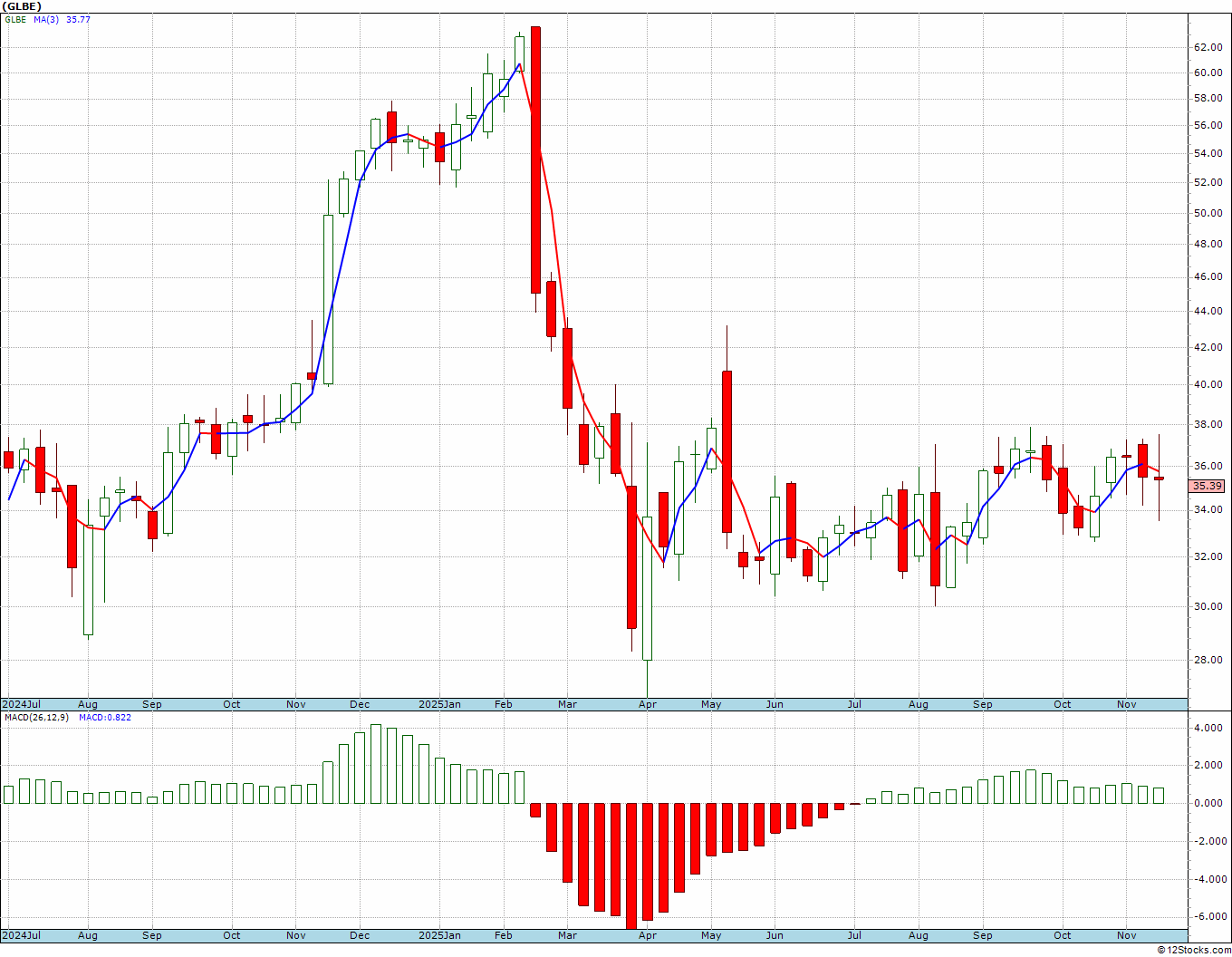Click the 30.00 price axis label
Screen dimensions: 1232x957
coord(1208,607)
